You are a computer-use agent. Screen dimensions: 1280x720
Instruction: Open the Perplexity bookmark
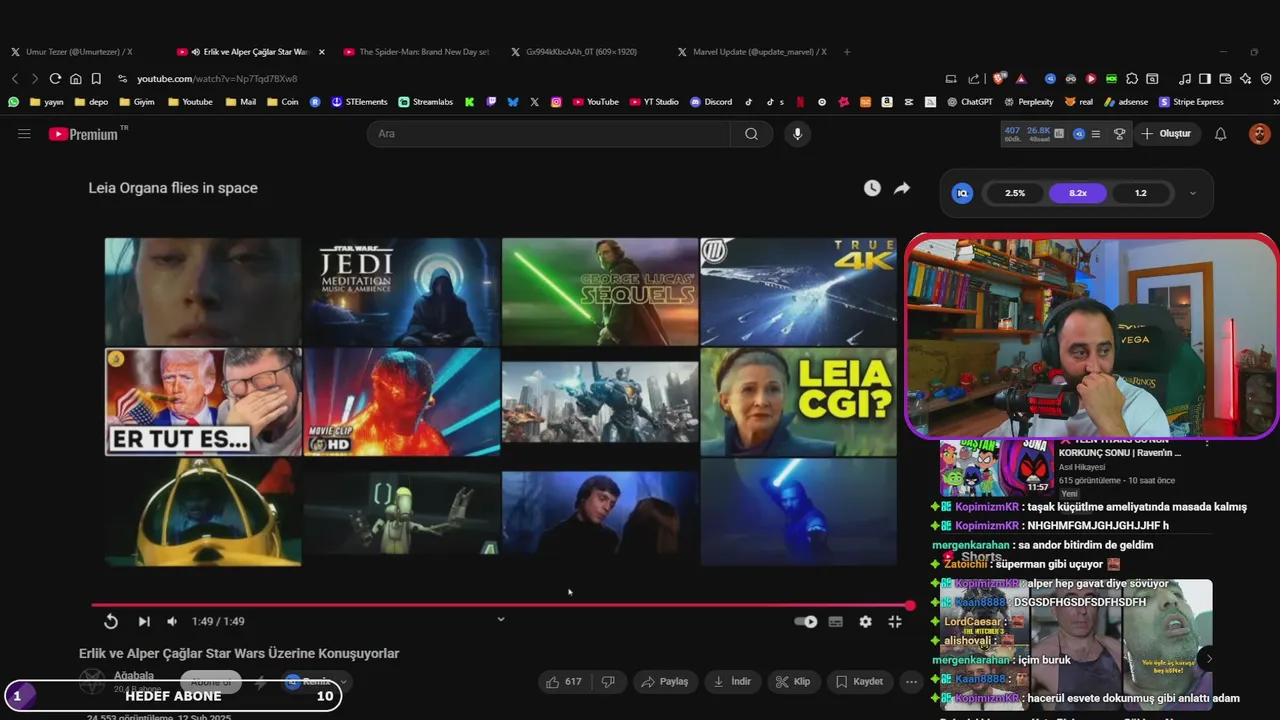pos(1028,102)
